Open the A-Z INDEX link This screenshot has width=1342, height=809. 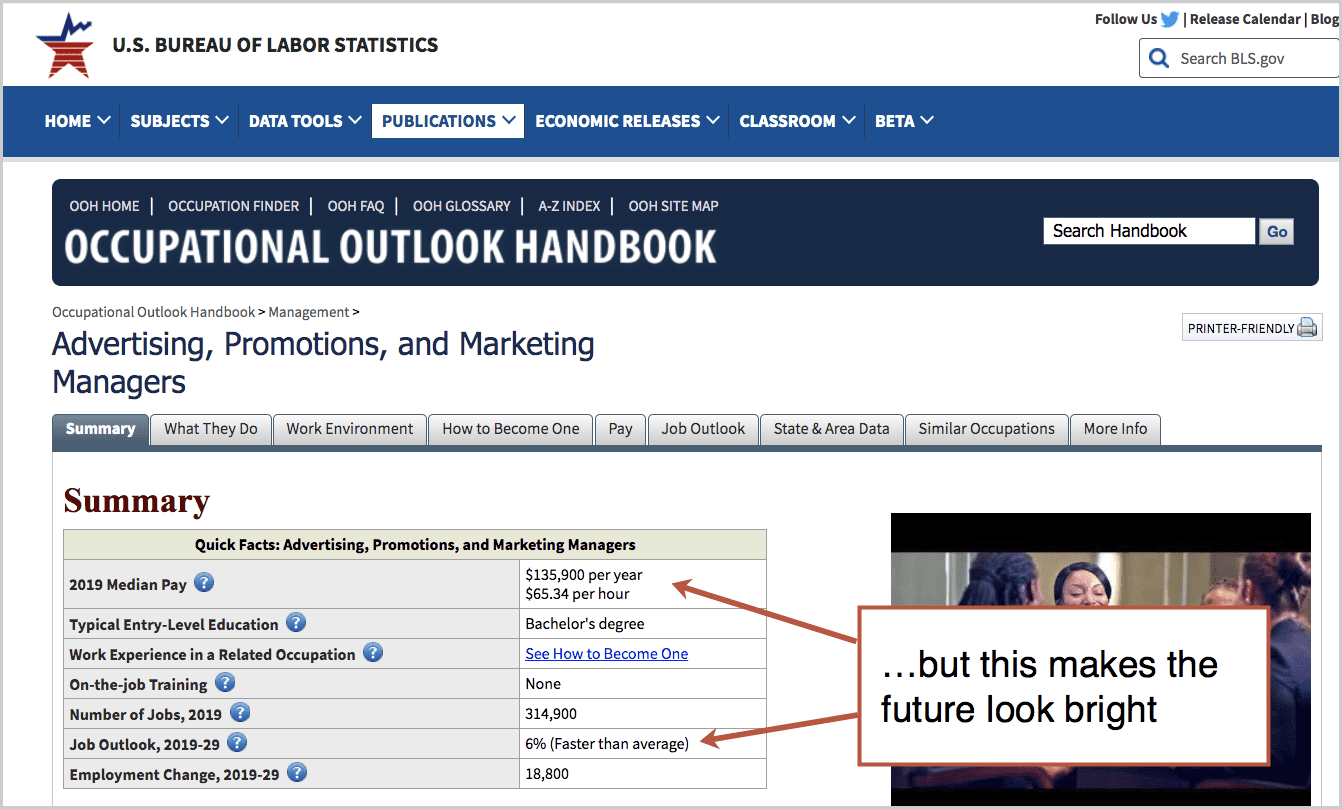point(569,206)
